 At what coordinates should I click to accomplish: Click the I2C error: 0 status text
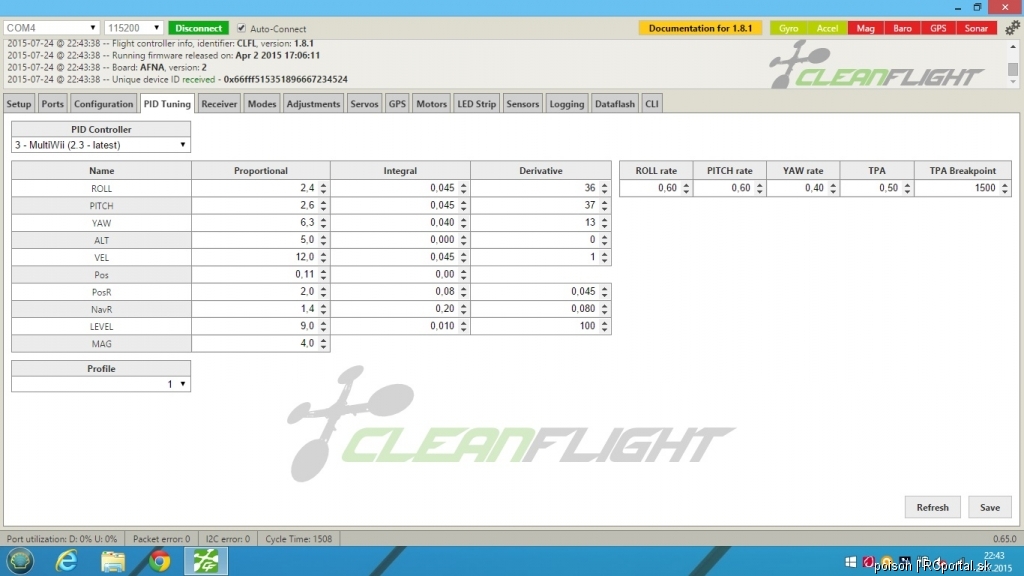[227, 539]
